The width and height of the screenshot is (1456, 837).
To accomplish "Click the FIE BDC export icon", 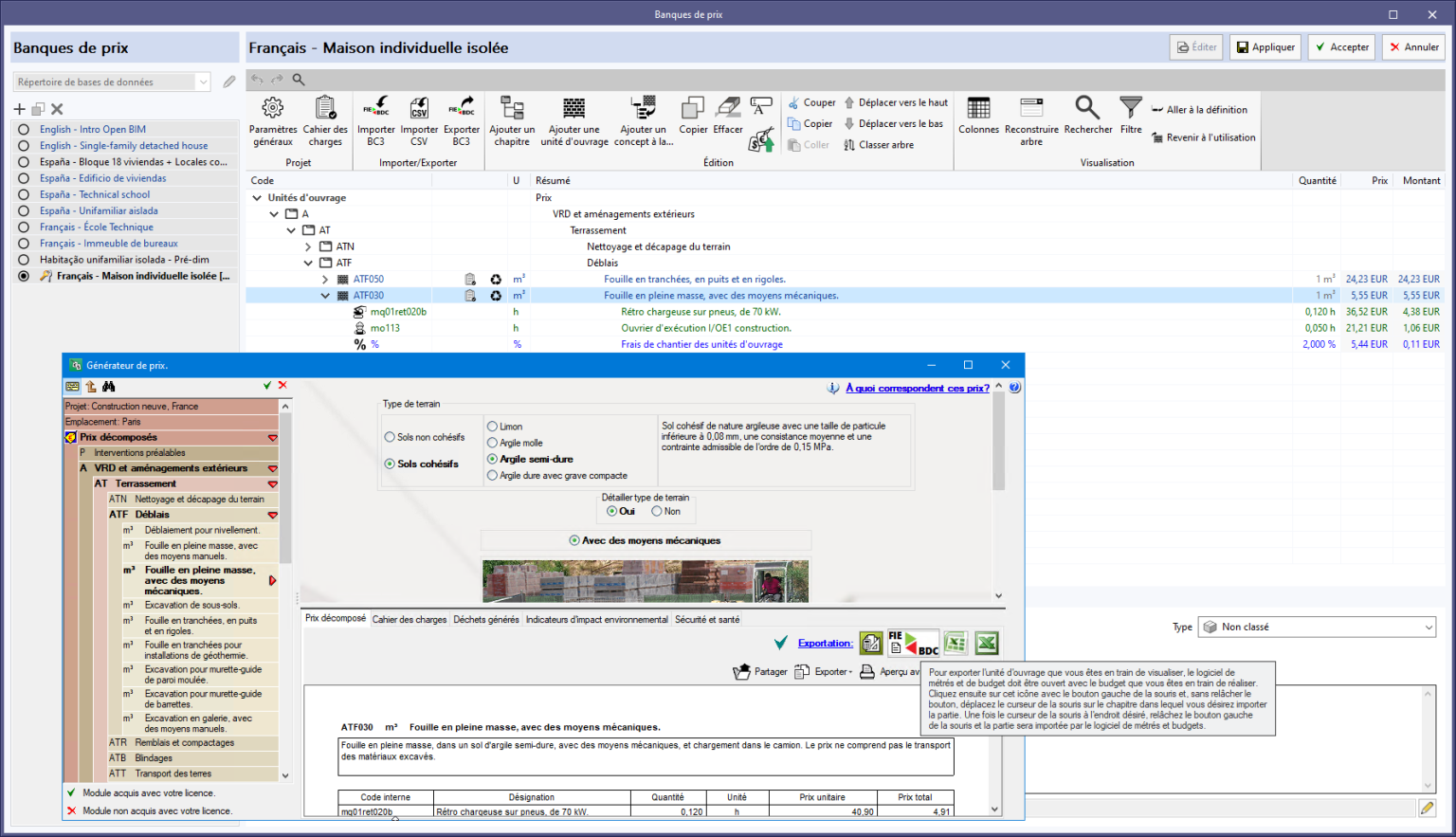I will pos(914,644).
